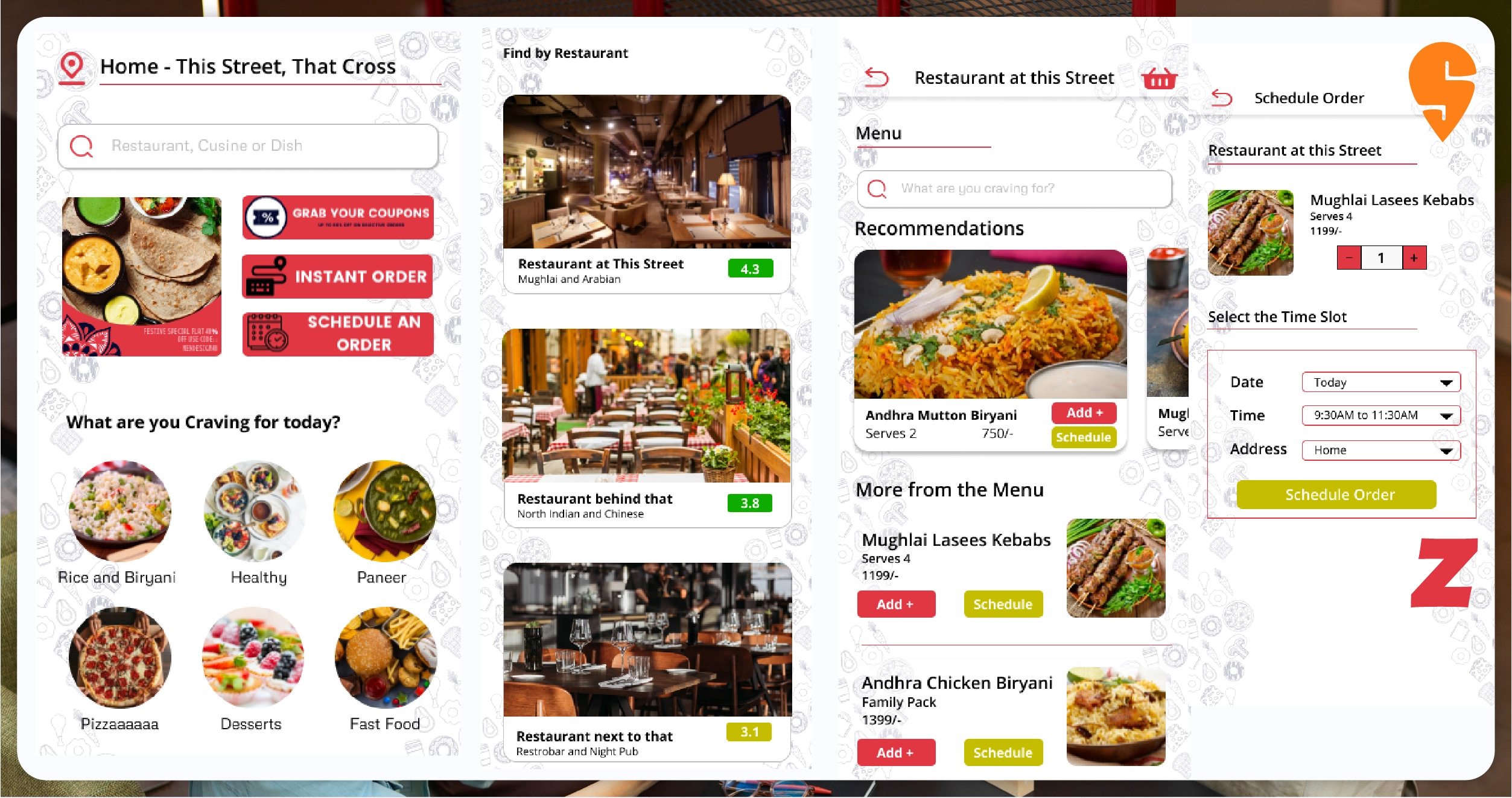Click the back arrow on Schedule Order

(1221, 97)
